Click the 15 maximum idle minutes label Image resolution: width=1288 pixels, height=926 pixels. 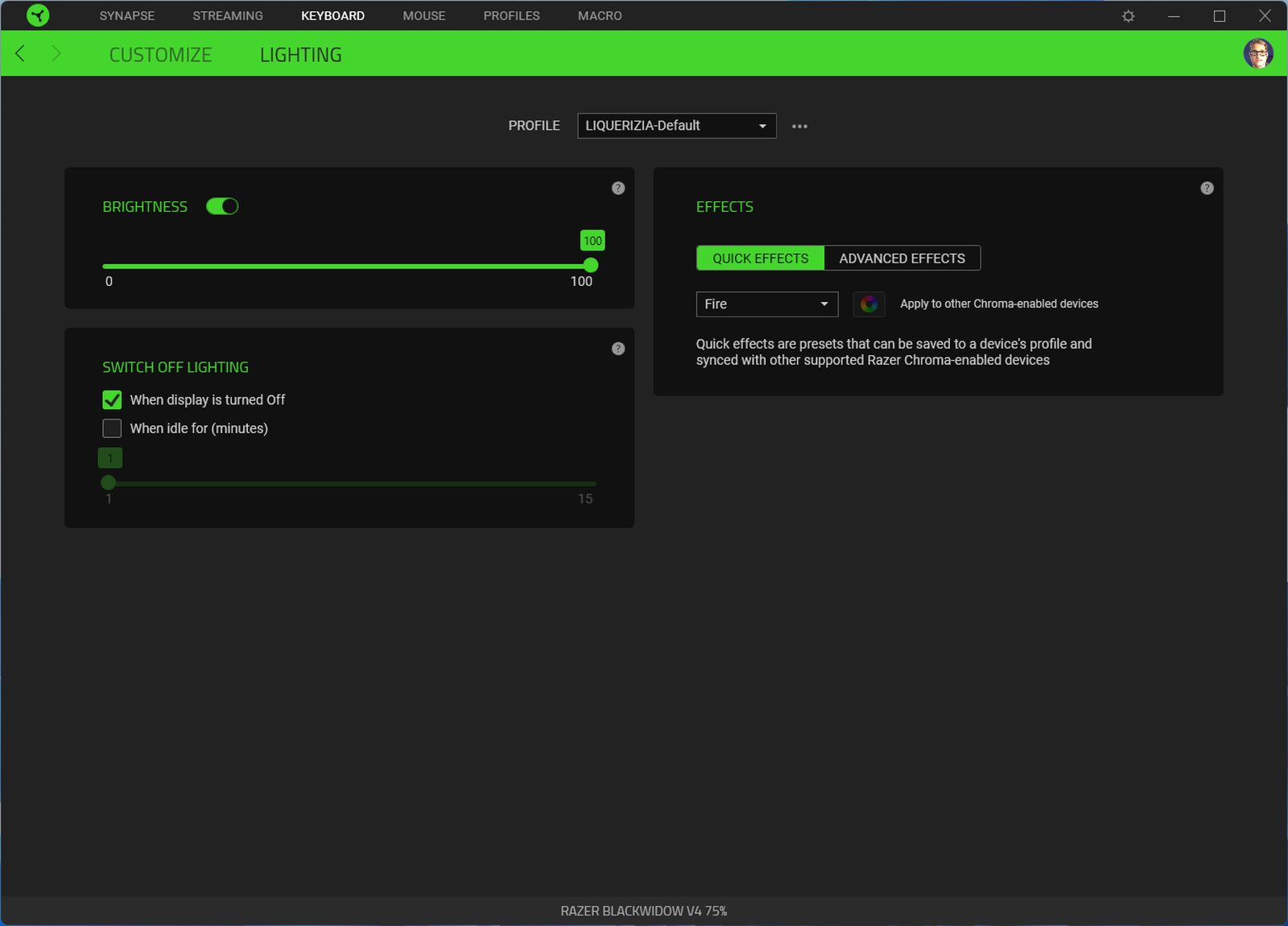click(585, 499)
